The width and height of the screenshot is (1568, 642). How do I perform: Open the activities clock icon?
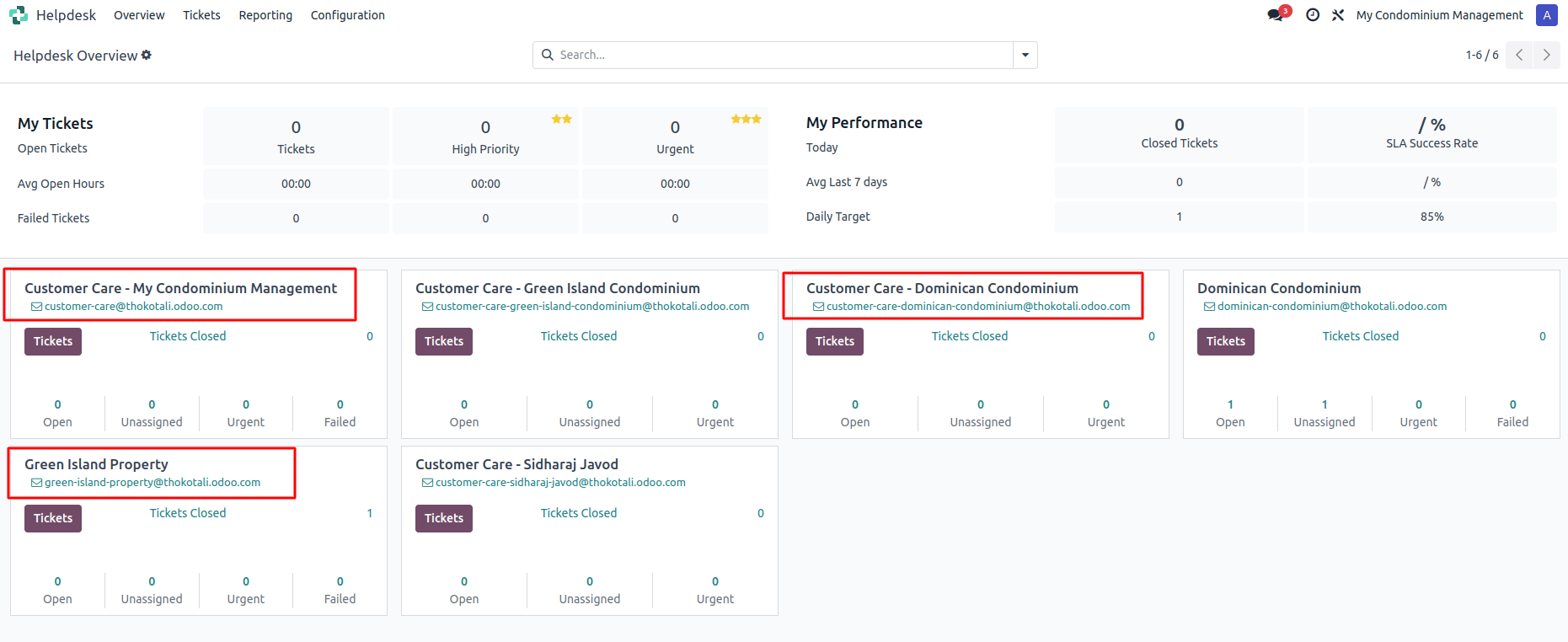1312,15
